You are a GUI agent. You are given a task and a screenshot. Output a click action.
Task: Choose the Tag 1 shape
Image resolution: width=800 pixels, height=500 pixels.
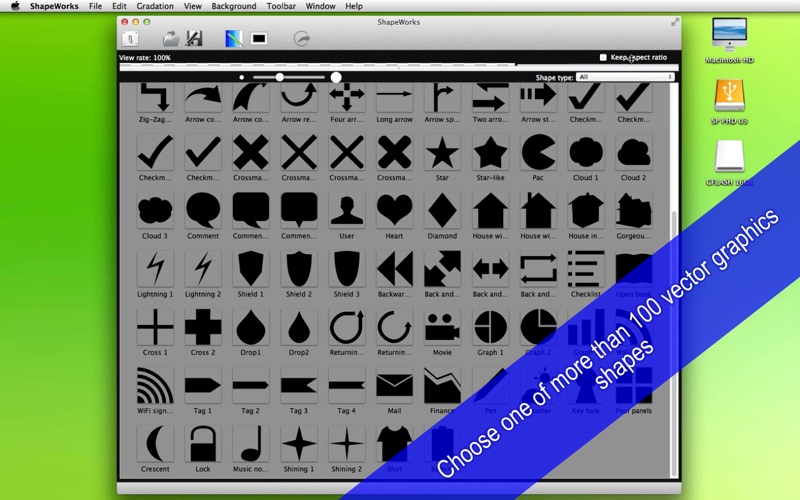tap(203, 385)
